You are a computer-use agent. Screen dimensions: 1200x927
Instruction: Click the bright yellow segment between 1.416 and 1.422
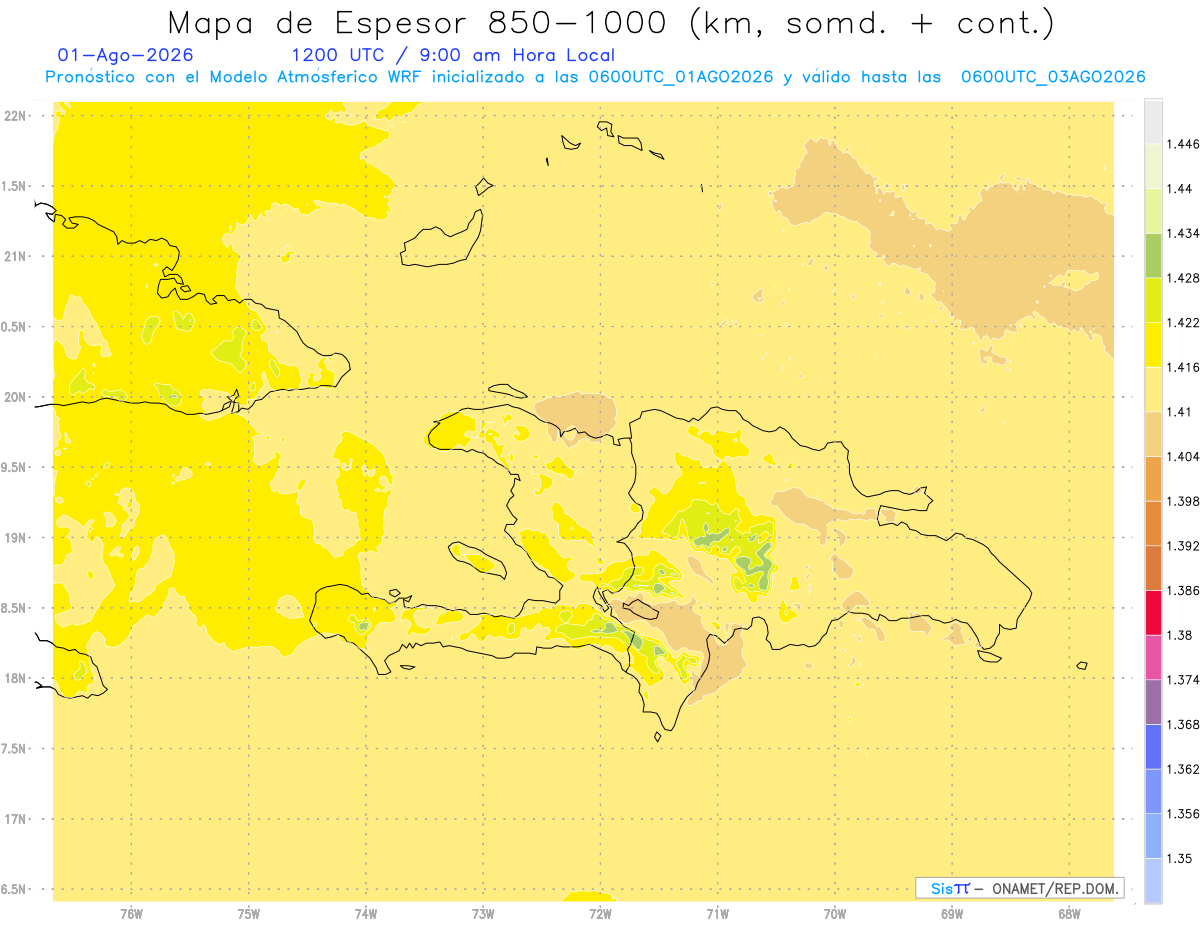1154,345
